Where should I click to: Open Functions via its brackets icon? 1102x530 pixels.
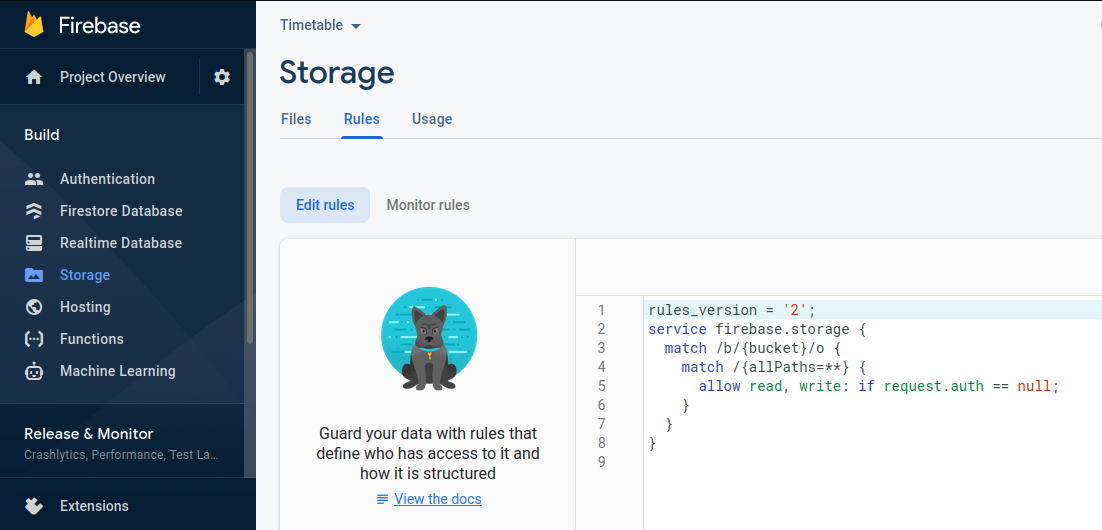click(x=34, y=339)
